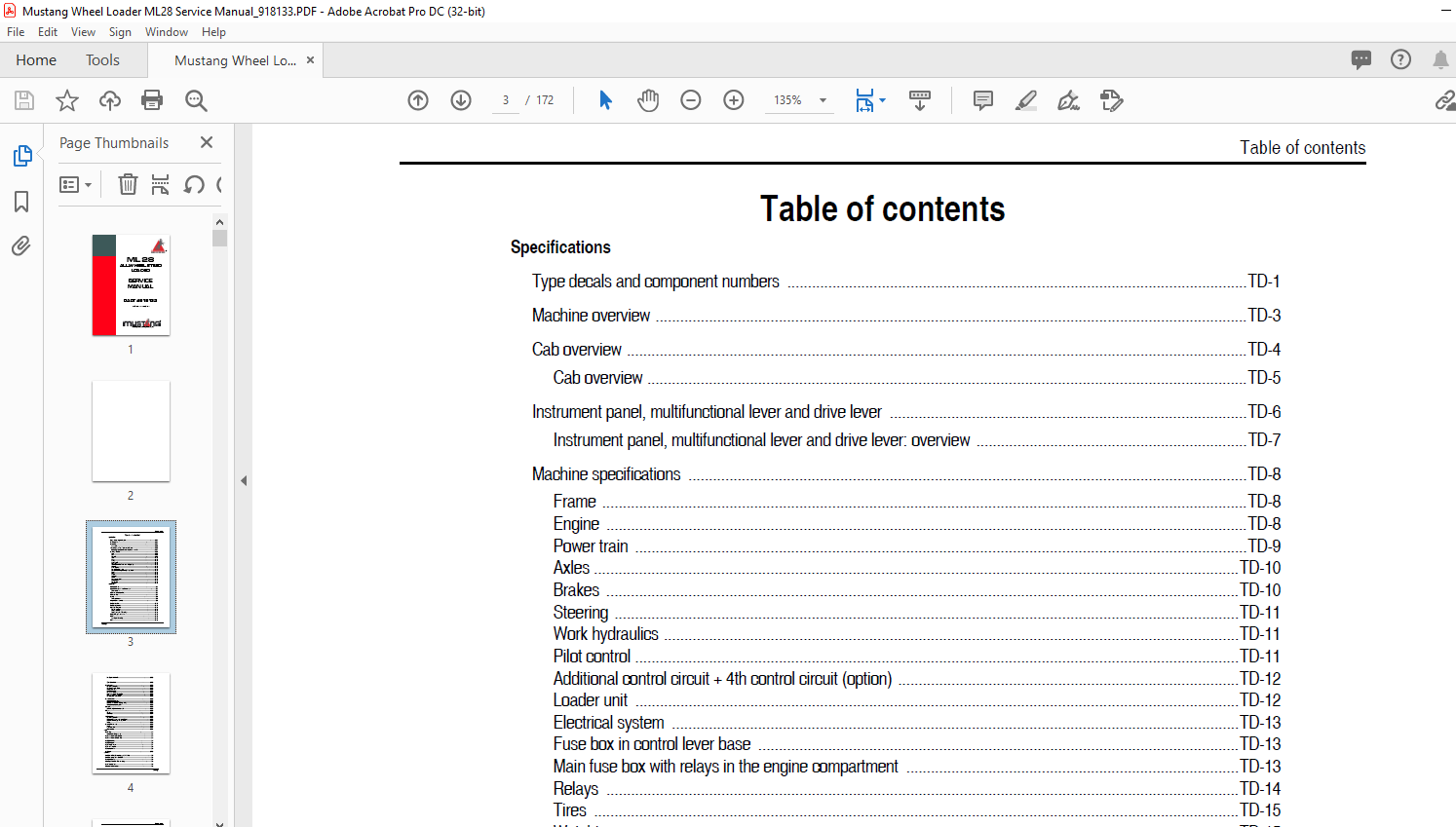Open the Edit menu

coord(48,32)
